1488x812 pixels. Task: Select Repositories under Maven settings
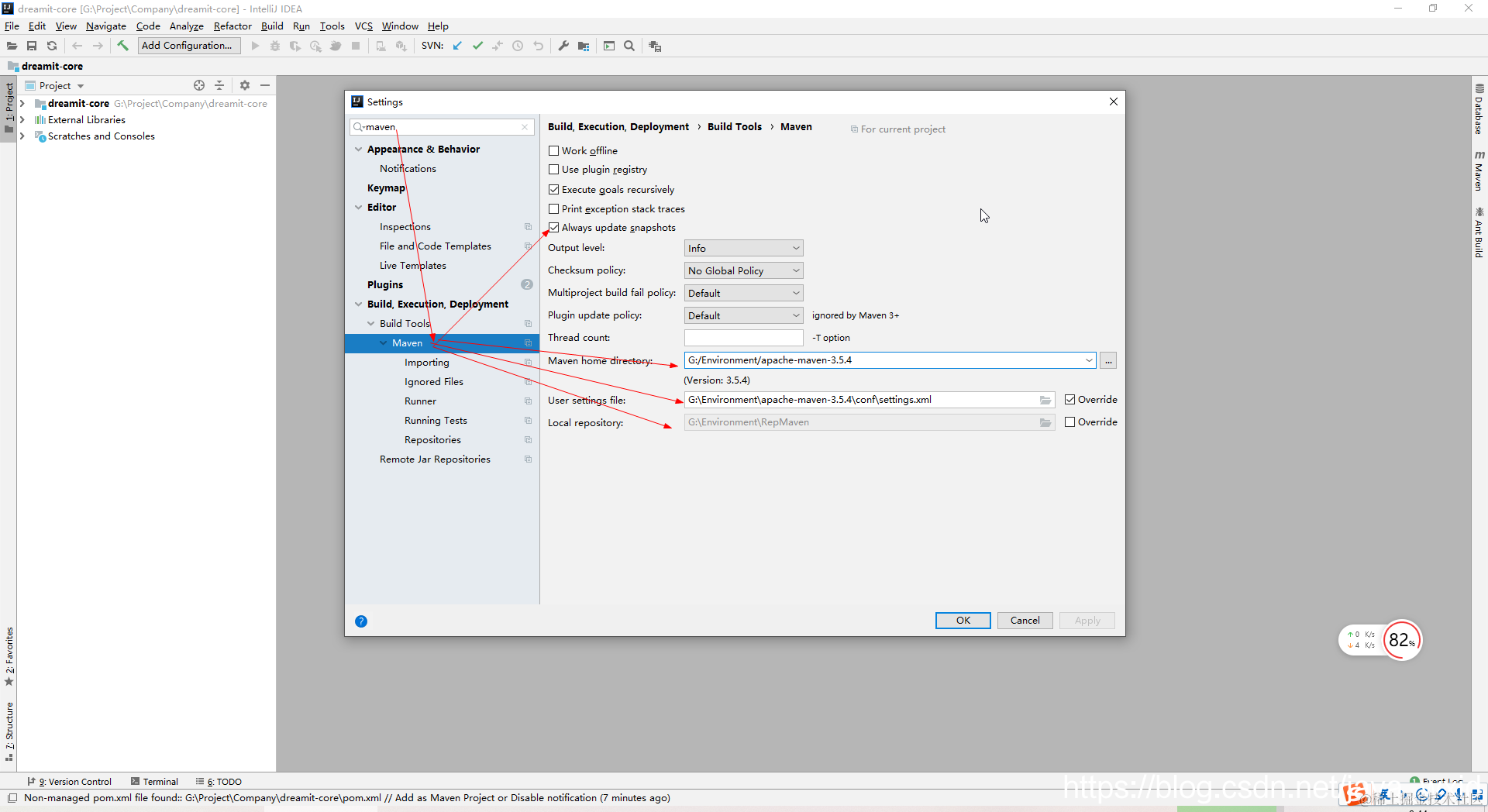pyautogui.click(x=432, y=440)
